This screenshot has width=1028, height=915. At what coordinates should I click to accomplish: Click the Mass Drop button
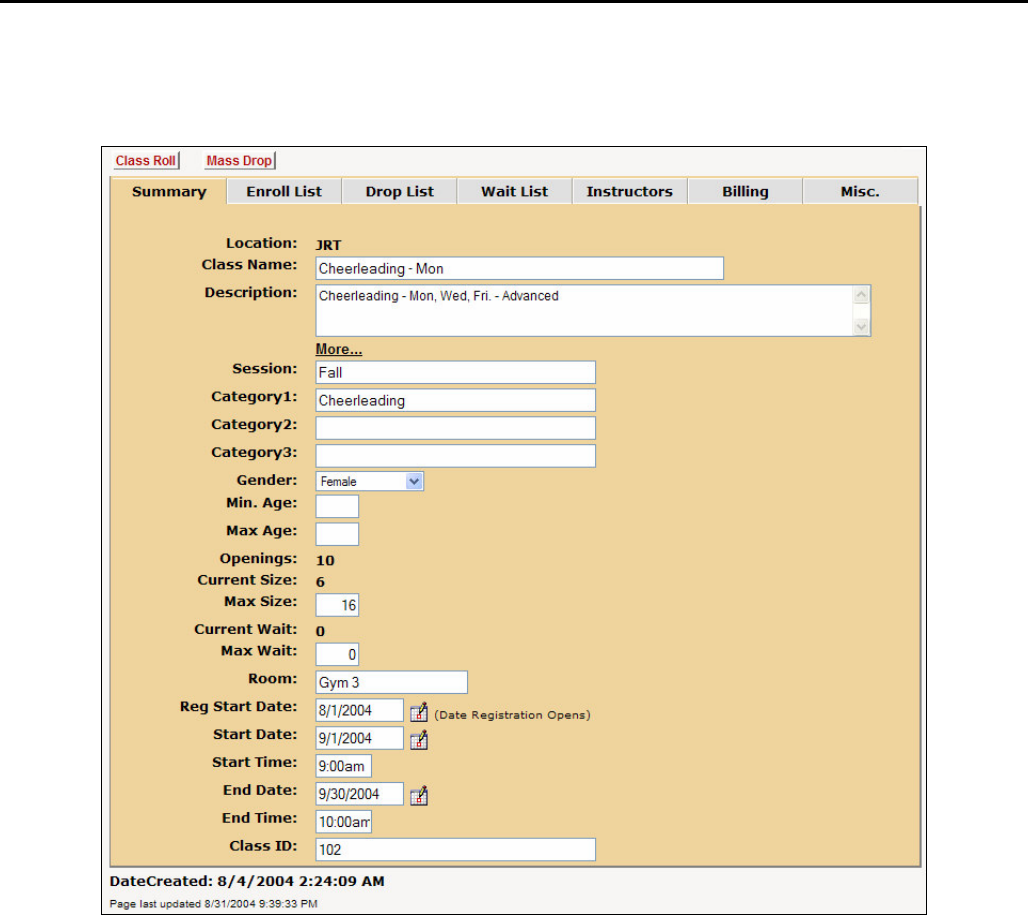(239, 161)
